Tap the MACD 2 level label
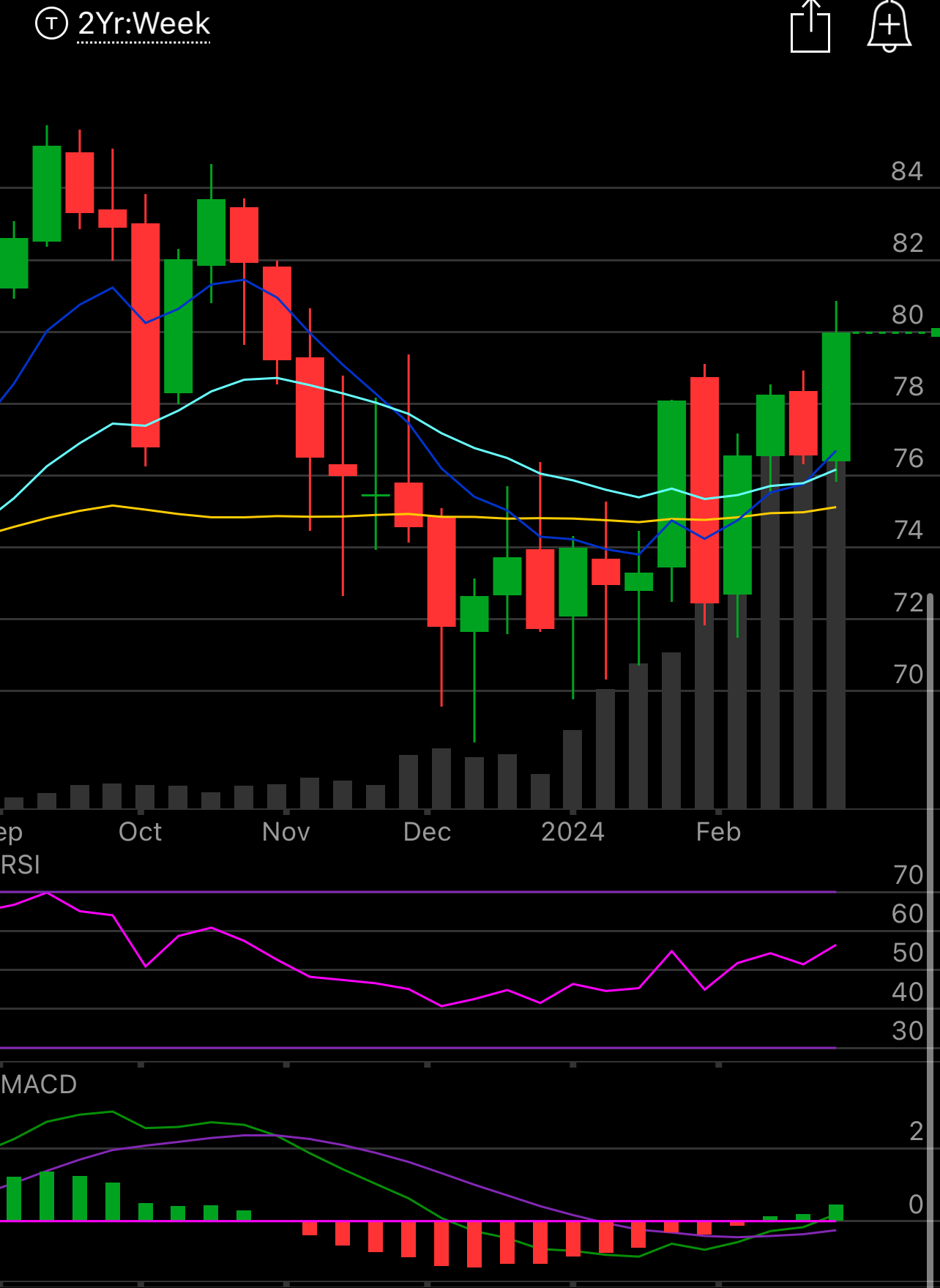 coord(917,1131)
